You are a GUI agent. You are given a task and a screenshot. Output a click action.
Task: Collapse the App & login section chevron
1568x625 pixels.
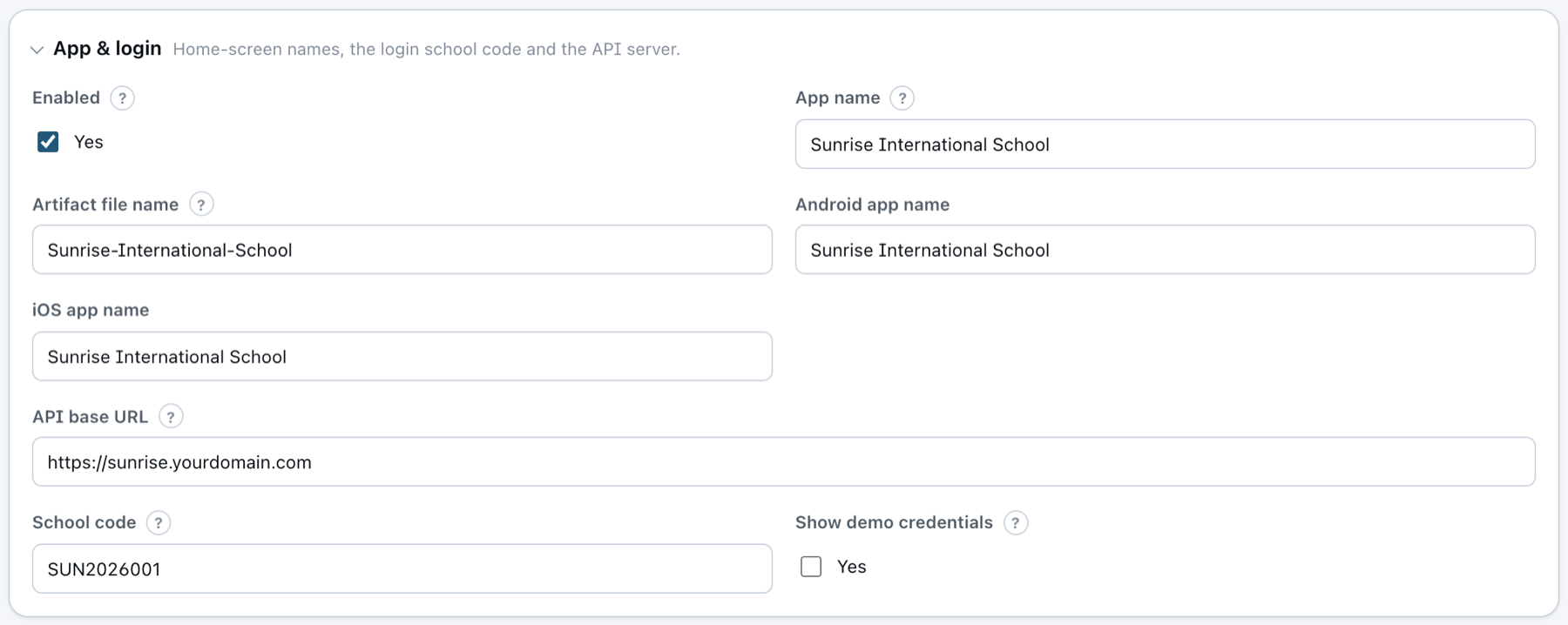(37, 50)
